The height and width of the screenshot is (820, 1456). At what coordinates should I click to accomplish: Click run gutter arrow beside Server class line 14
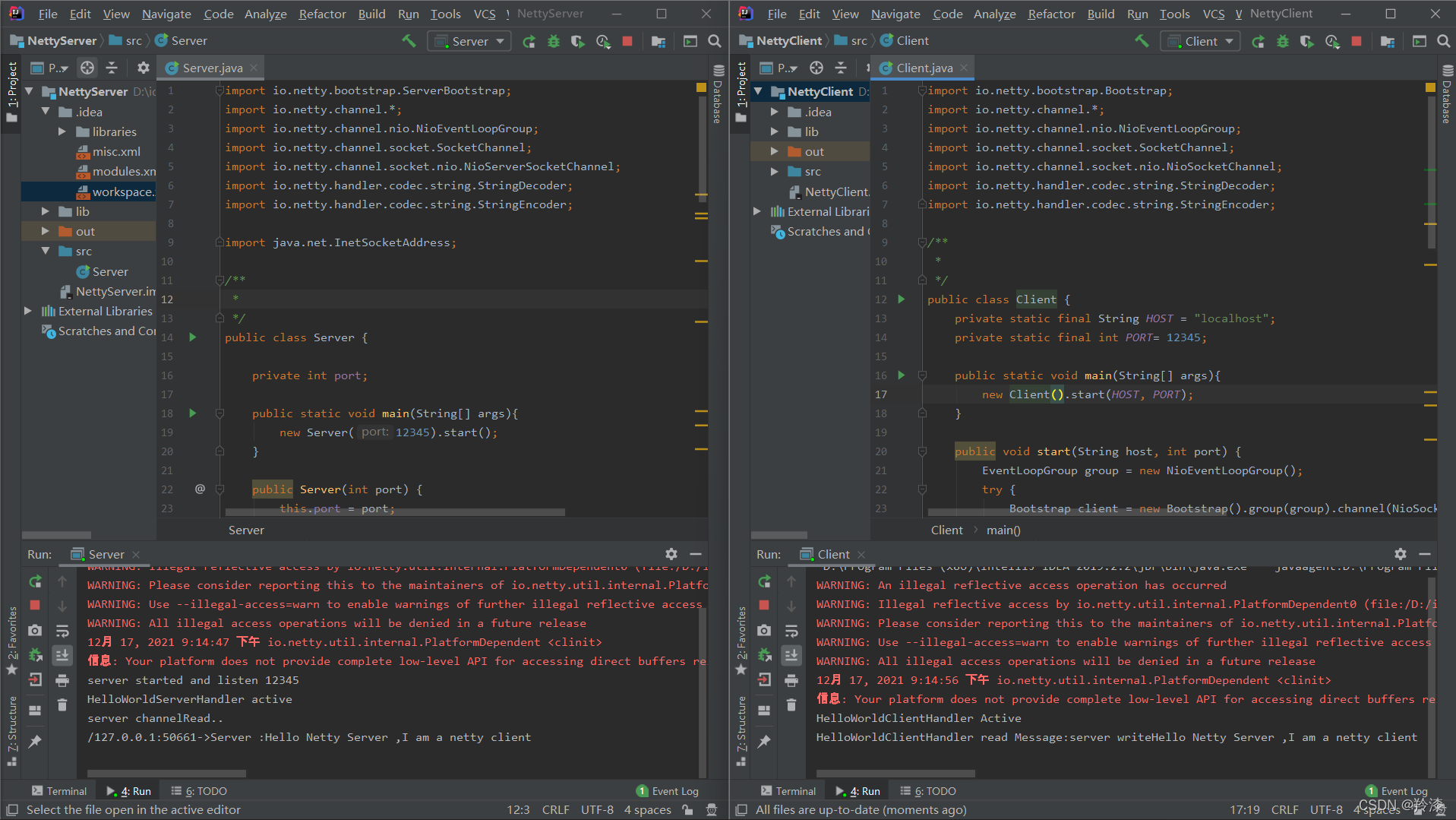pyautogui.click(x=193, y=337)
